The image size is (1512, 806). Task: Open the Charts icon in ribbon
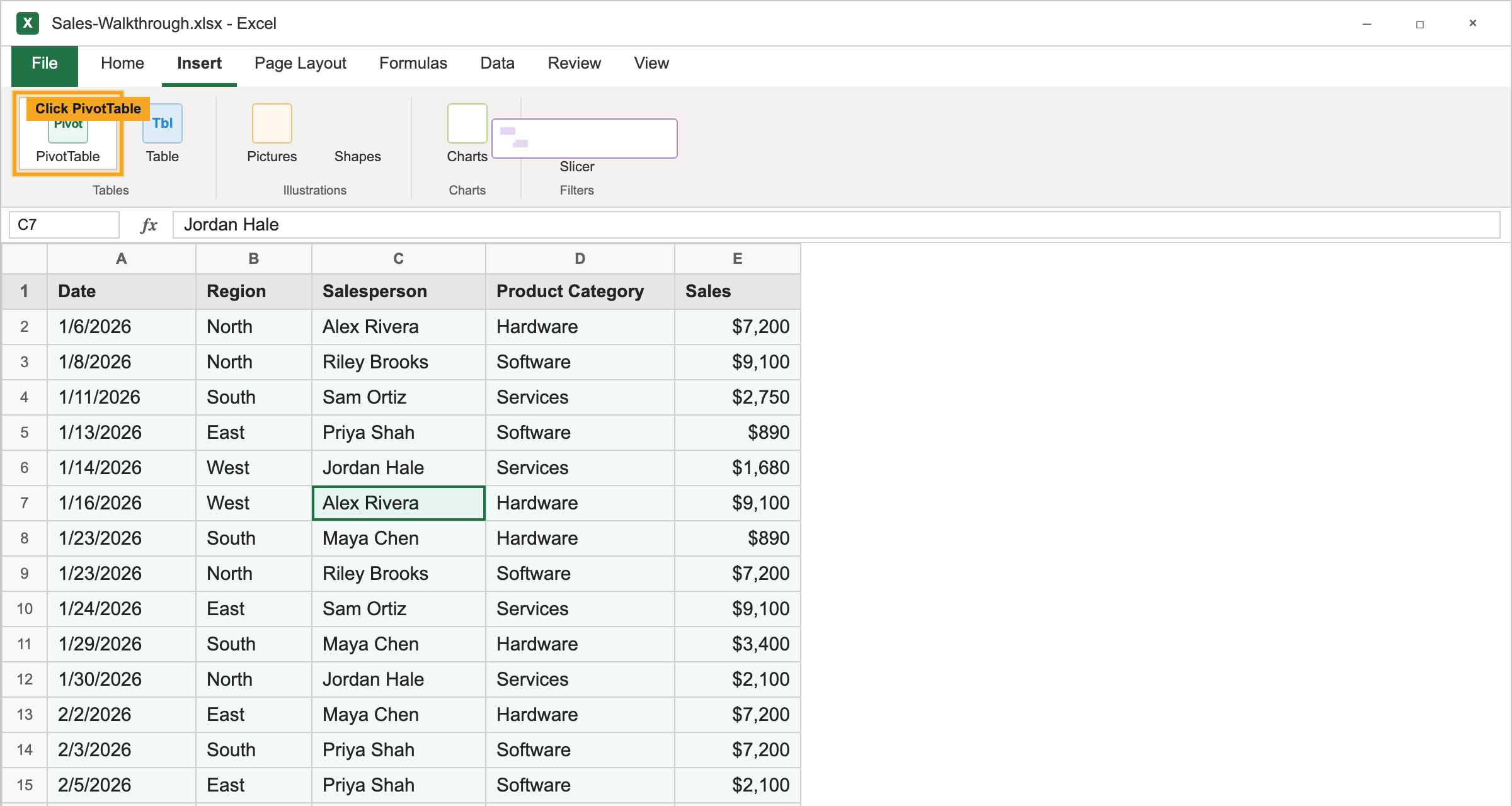[467, 123]
